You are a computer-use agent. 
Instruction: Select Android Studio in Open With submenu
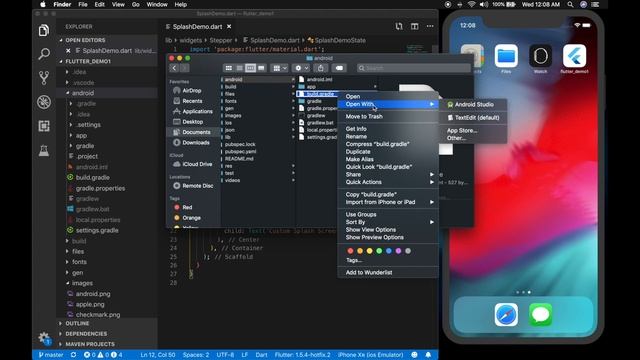point(474,104)
